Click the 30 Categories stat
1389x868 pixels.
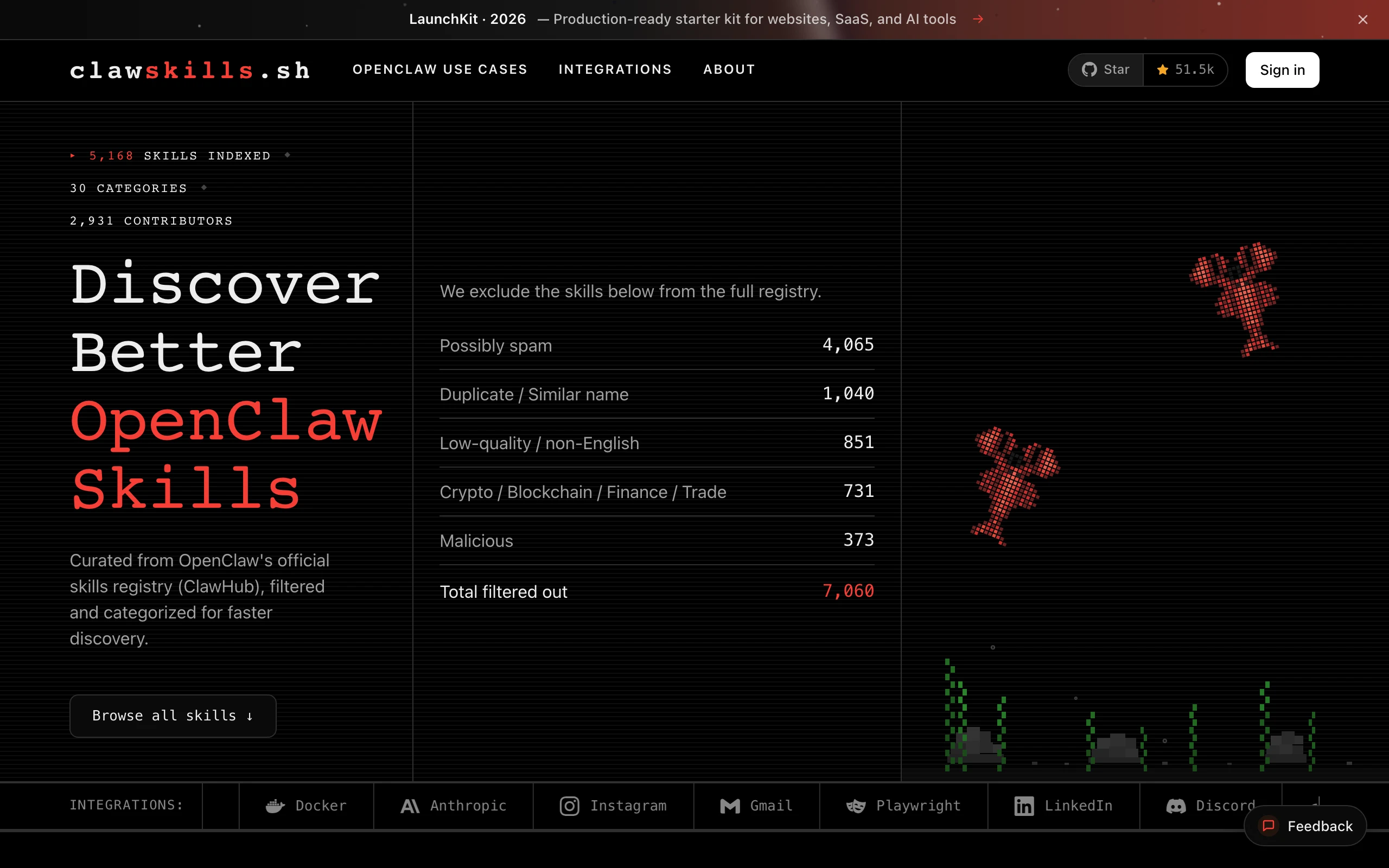pyautogui.click(x=129, y=188)
